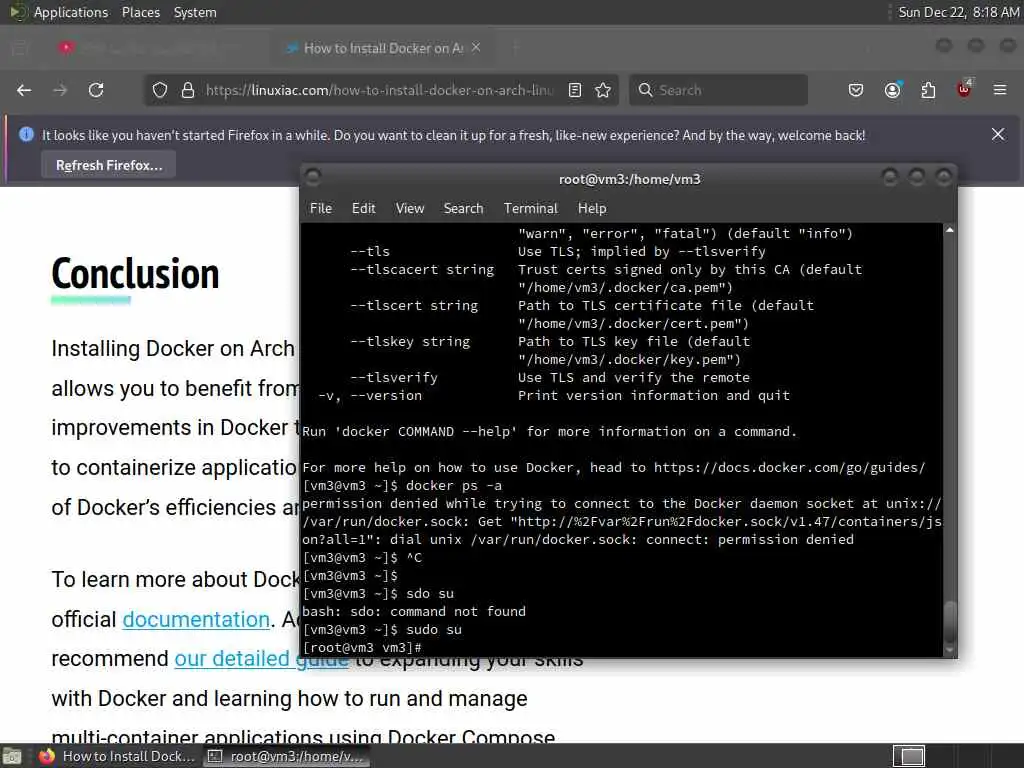Open the Applications menu in top panel
Image resolution: width=1024 pixels, height=768 pixels.
[71, 12]
